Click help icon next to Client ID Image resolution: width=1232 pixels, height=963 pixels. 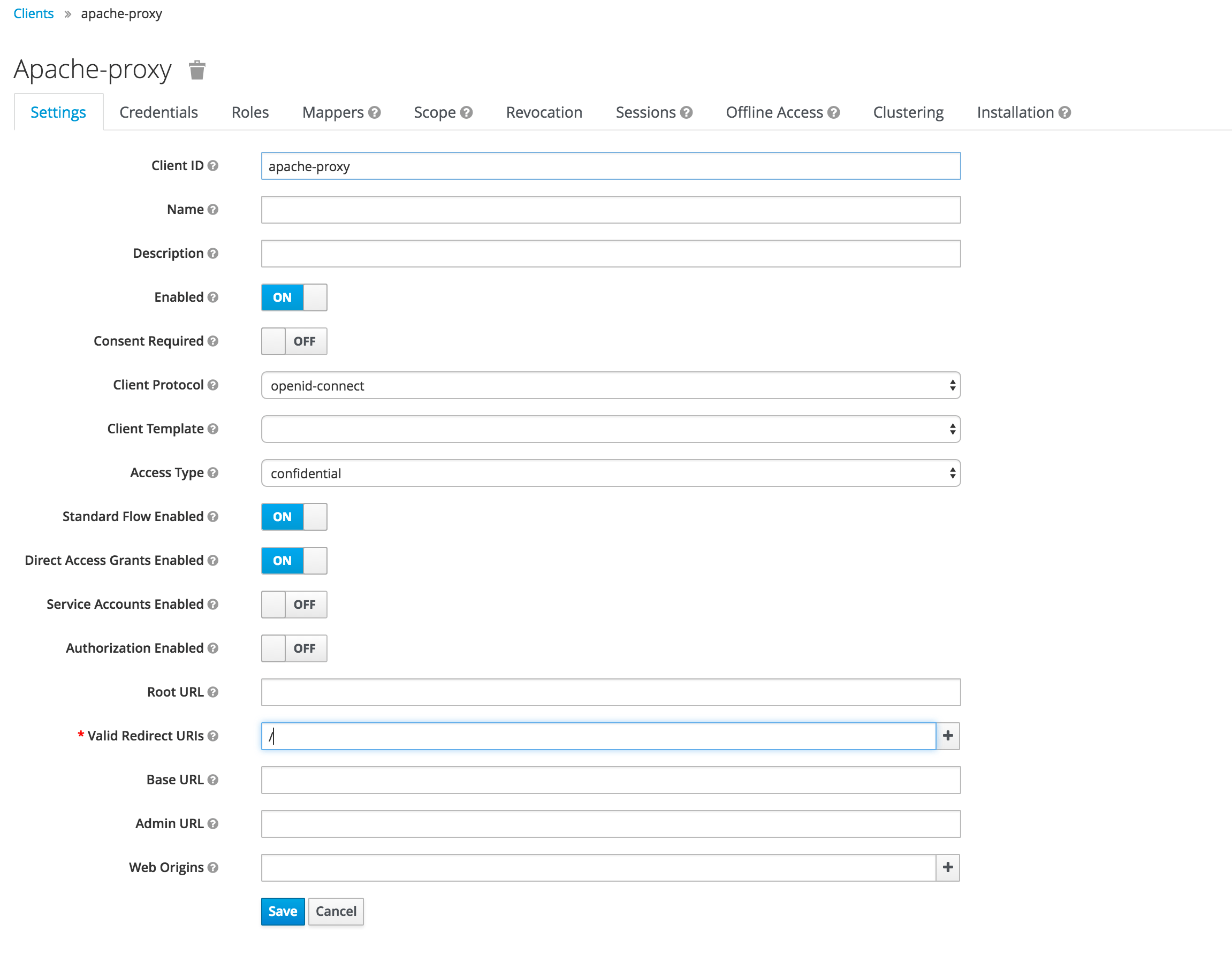point(212,166)
